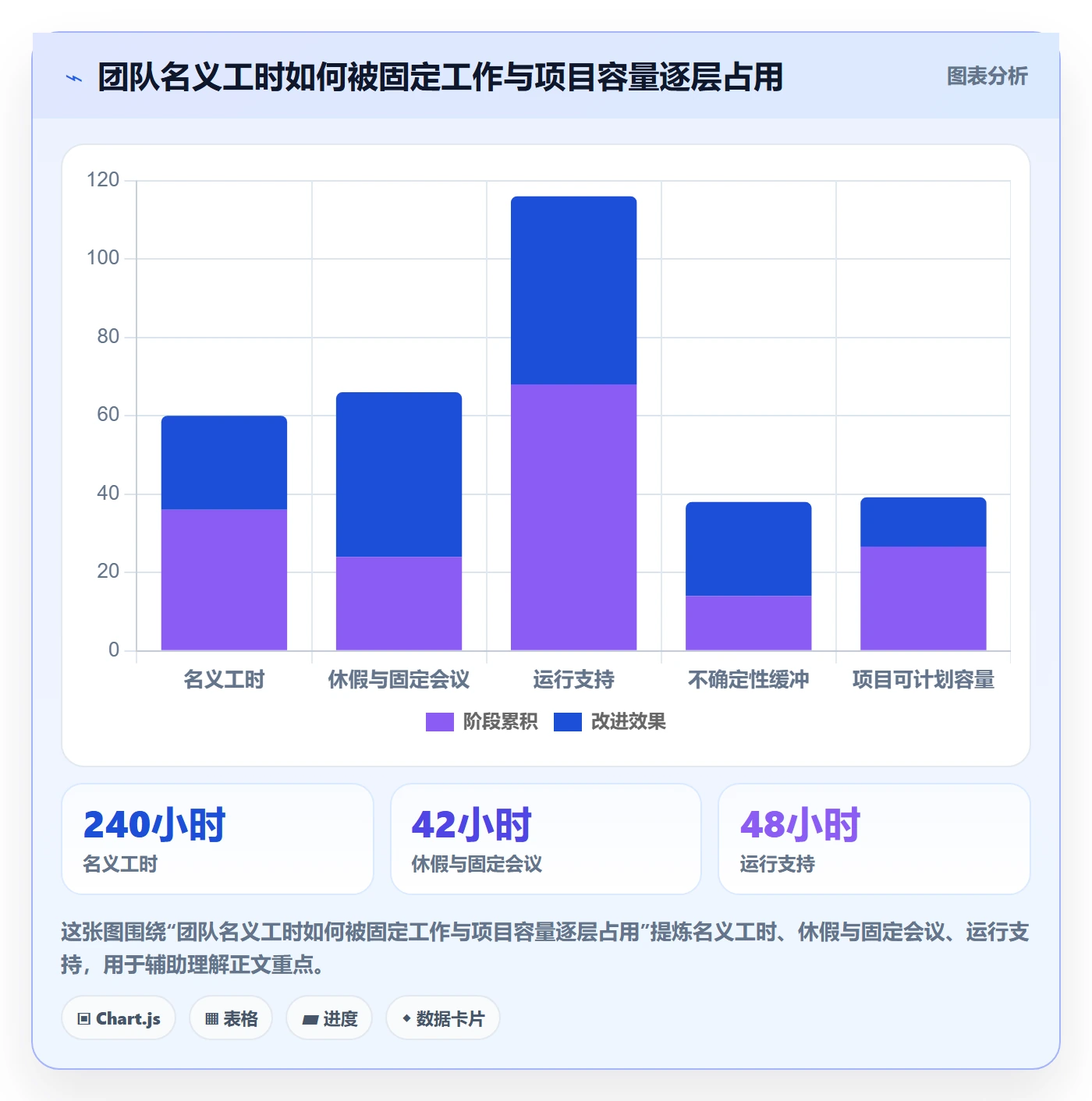Select the Chart.js tag chip

119,1018
